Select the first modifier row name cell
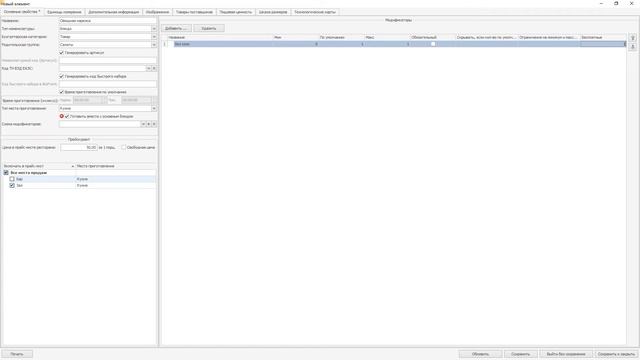Viewport: 640px width, 360px height. (x=223, y=44)
